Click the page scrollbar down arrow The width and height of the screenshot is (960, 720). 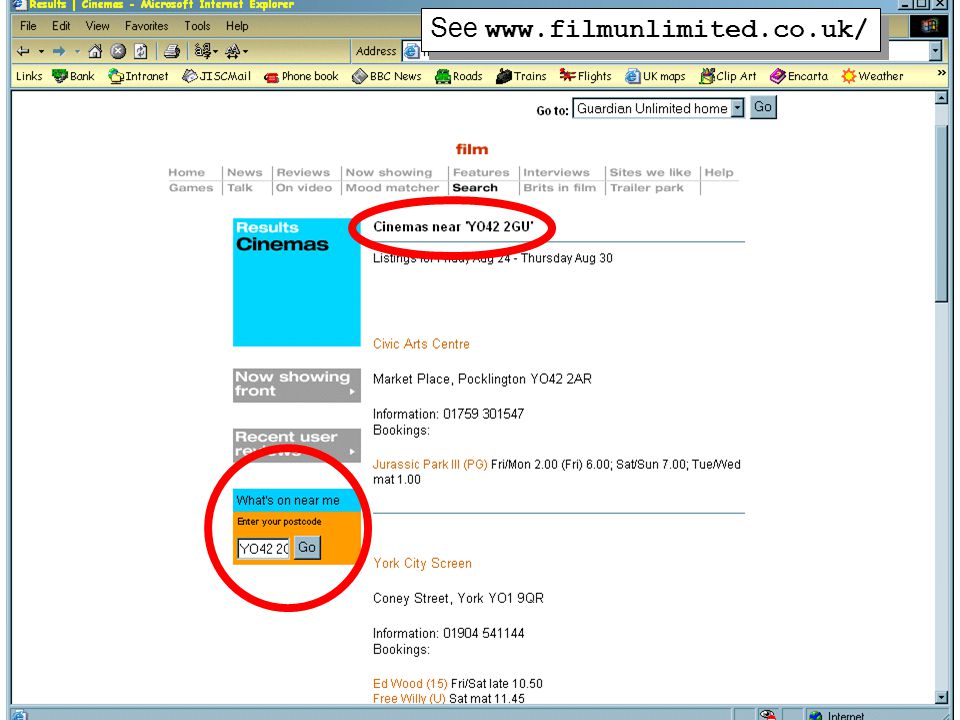[942, 696]
